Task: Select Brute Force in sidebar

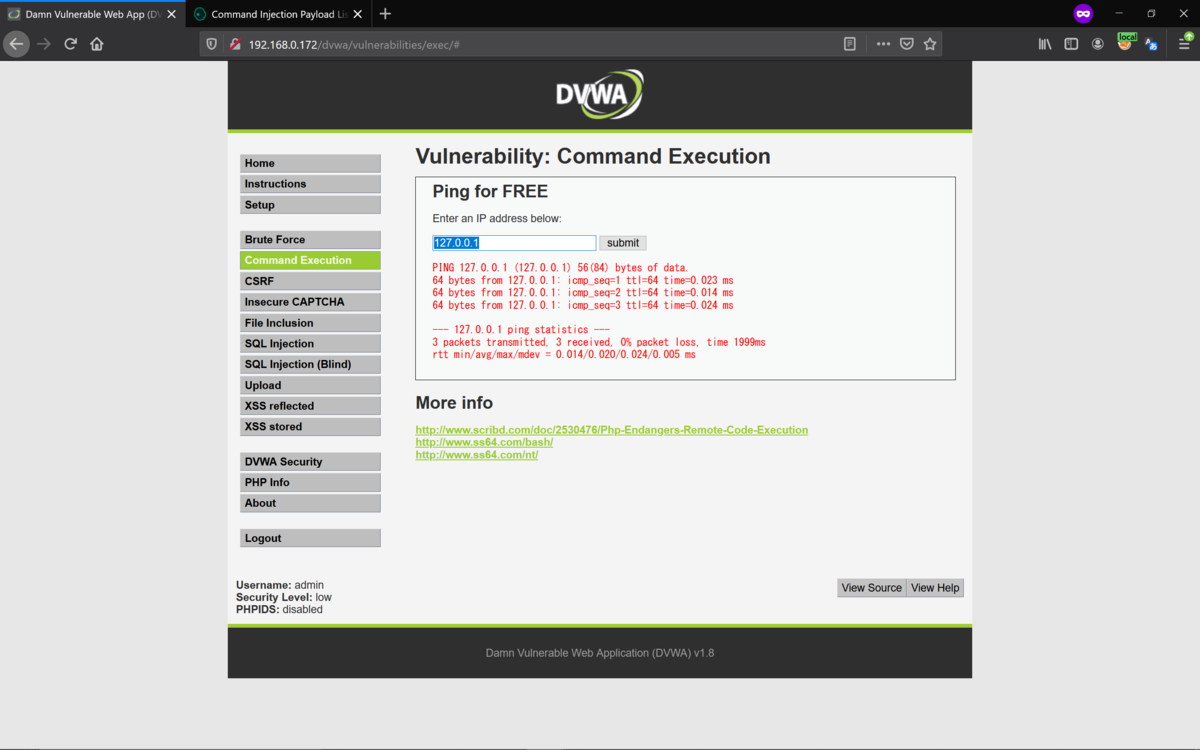Action: point(310,240)
